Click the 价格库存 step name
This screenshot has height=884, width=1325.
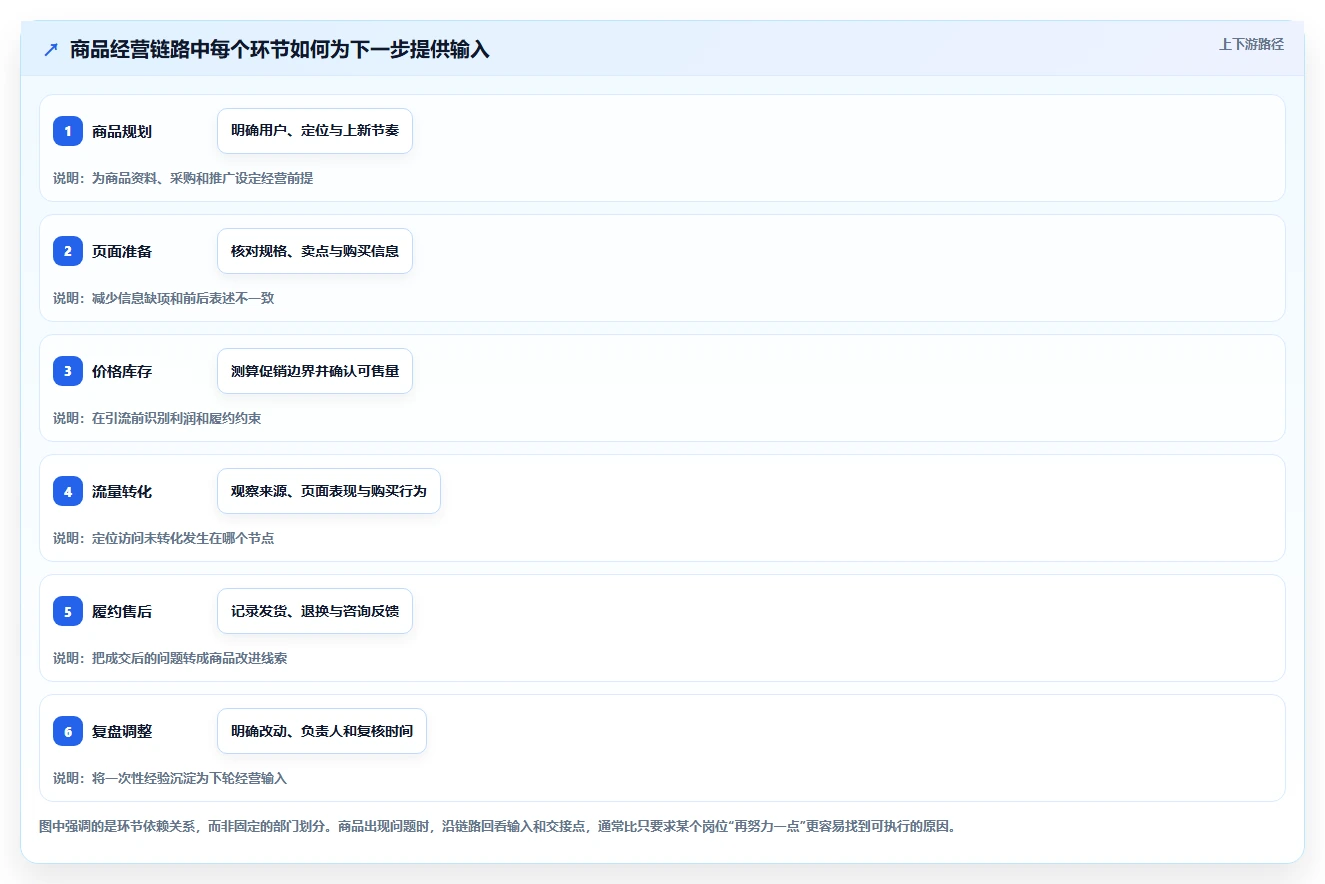(122, 371)
